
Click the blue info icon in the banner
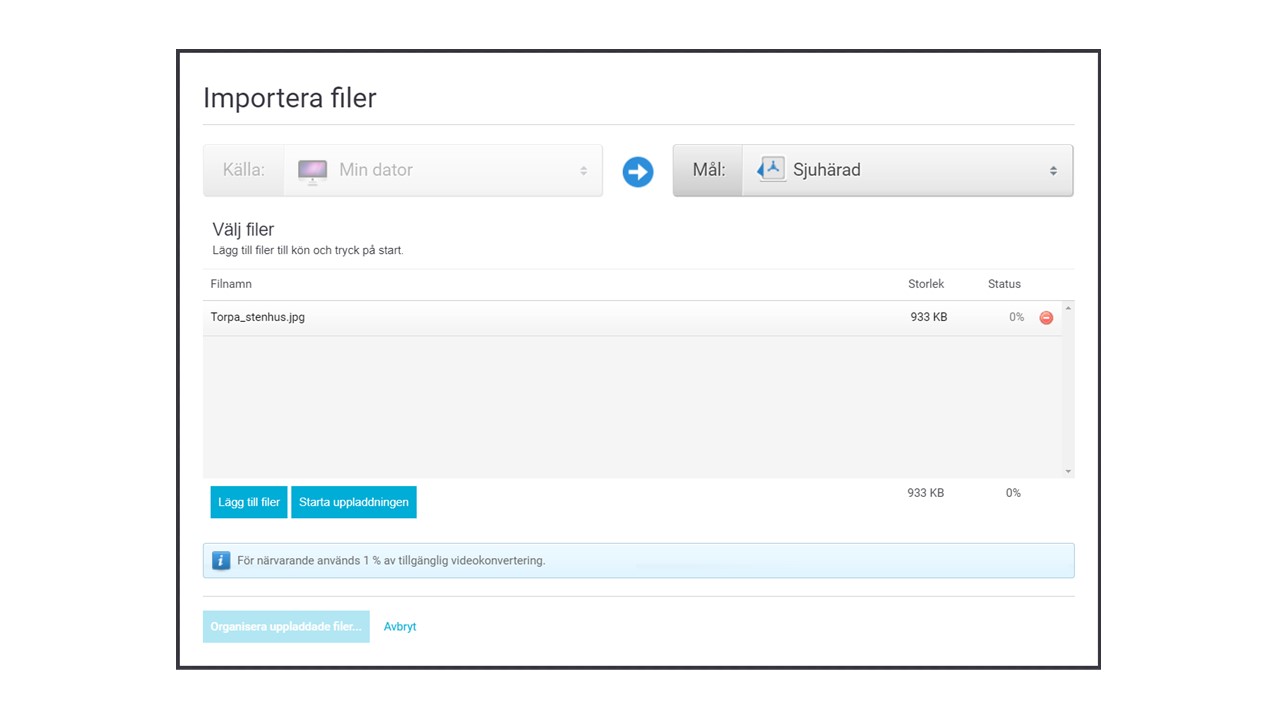[221, 561]
